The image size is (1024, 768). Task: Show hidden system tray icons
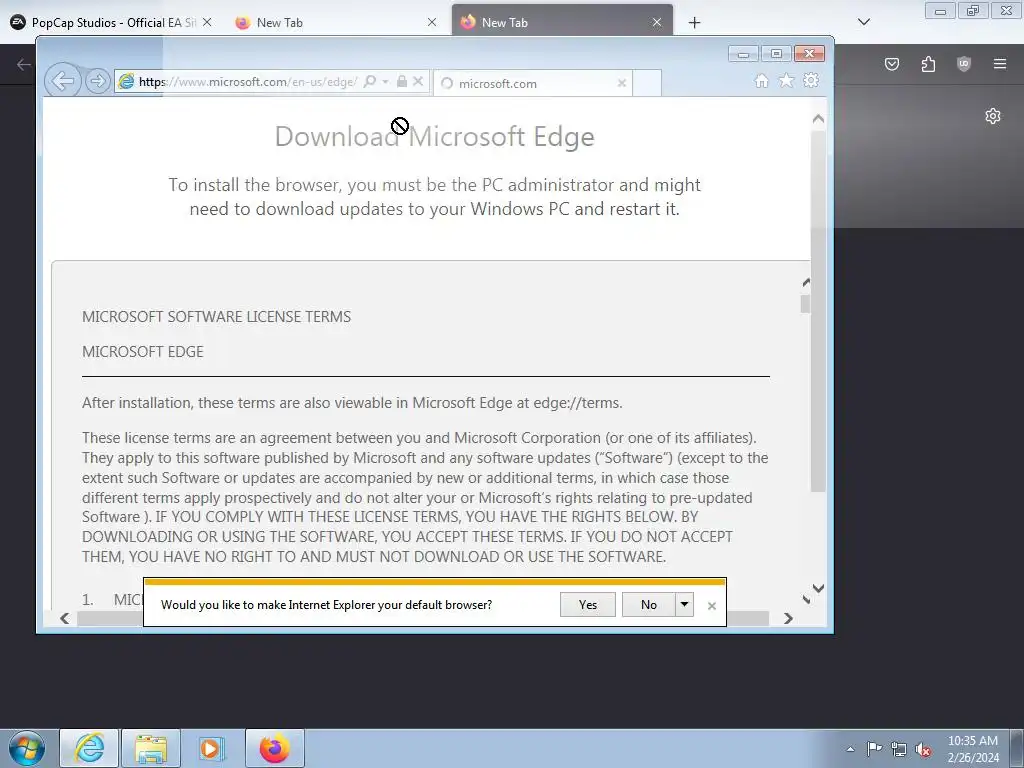850,749
